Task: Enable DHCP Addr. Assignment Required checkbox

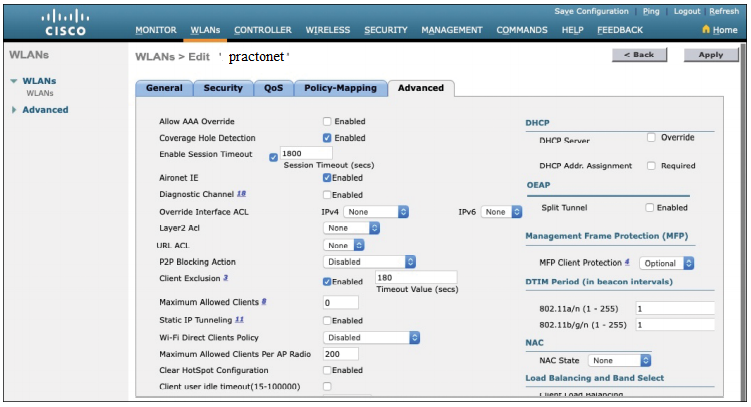Action: (651, 166)
